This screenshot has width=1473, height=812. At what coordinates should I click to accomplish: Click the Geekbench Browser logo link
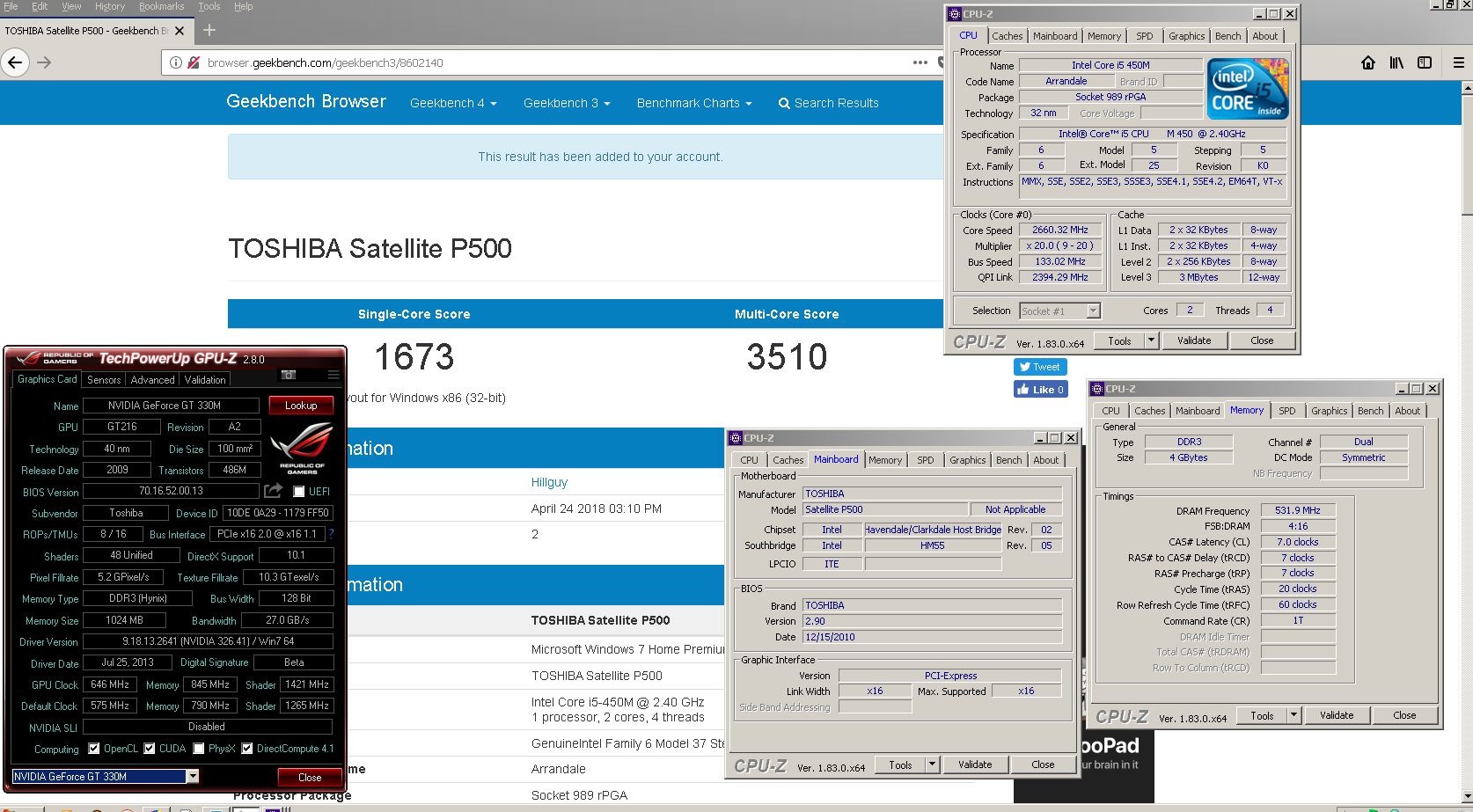point(306,101)
